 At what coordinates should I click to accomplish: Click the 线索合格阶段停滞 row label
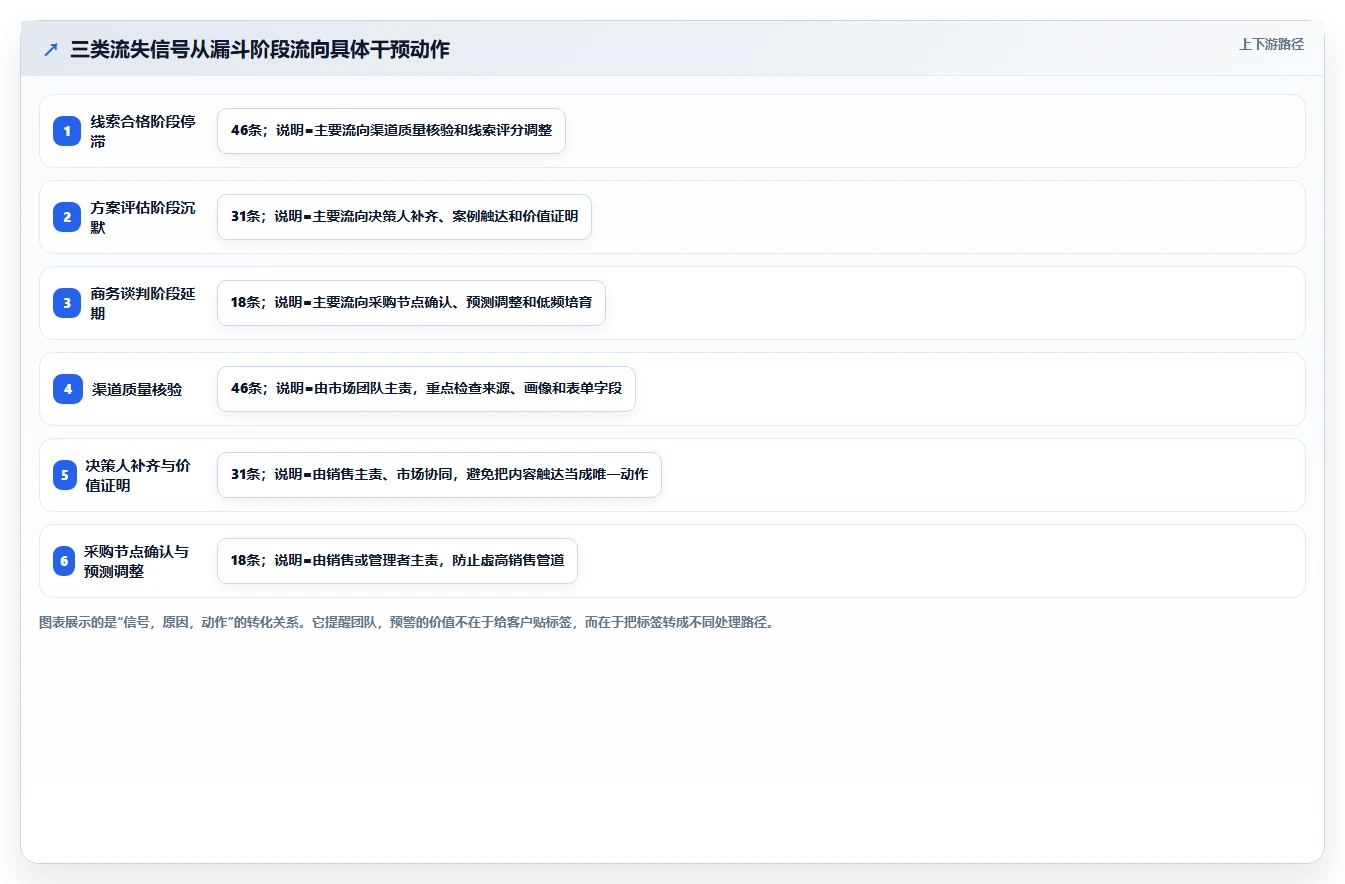point(143,131)
